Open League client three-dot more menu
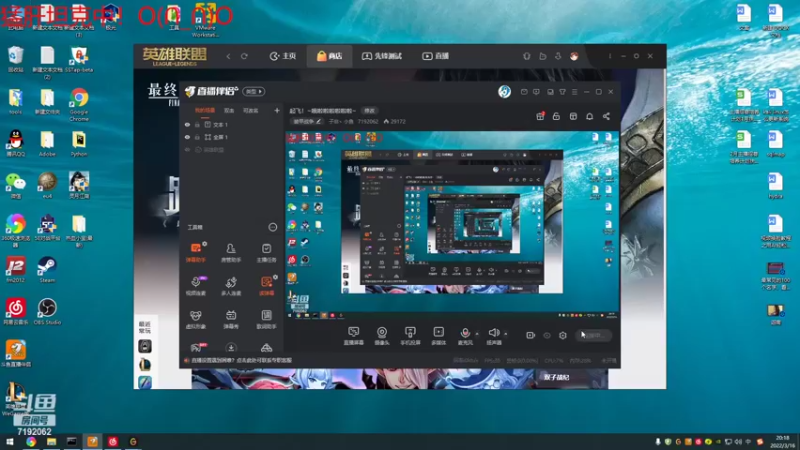800x450 pixels. [610, 56]
